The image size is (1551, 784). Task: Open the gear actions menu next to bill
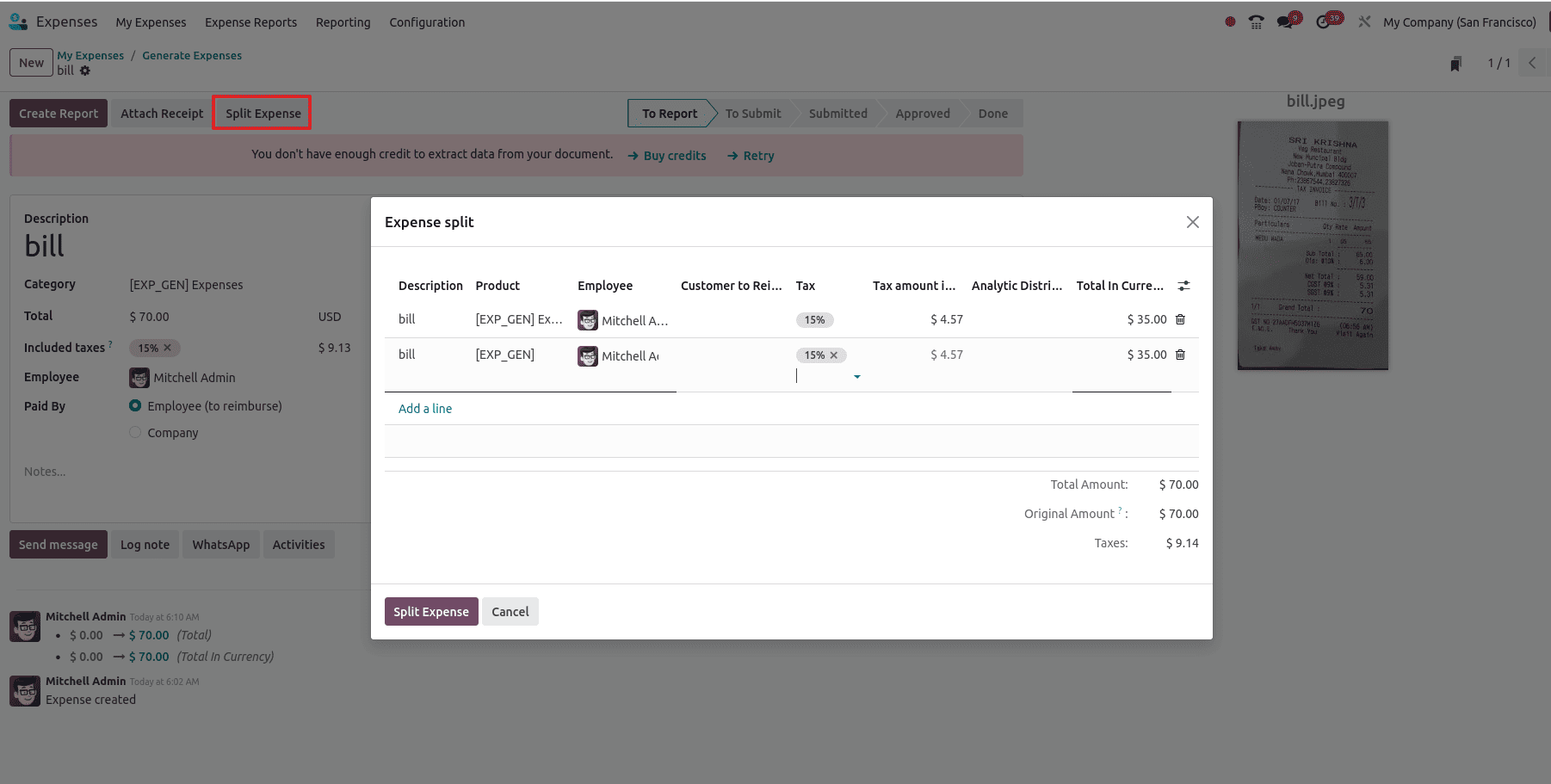click(83, 71)
